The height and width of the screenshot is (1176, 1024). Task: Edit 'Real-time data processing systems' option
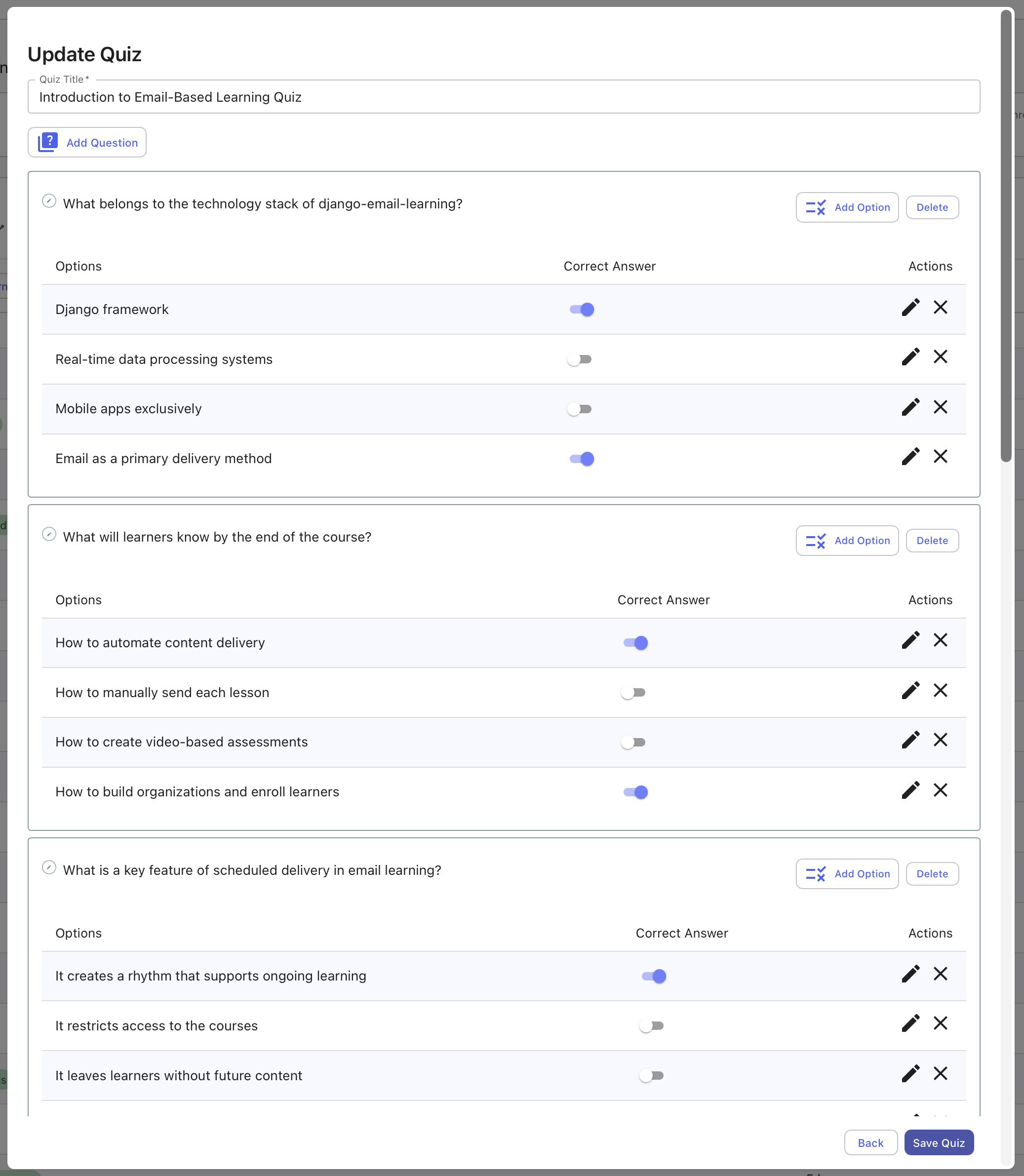point(910,357)
